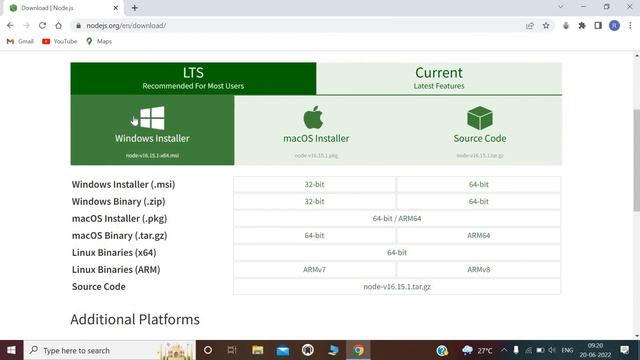
Task: Click 64-bit link for Windows Installer (.msi)
Action: point(478,184)
